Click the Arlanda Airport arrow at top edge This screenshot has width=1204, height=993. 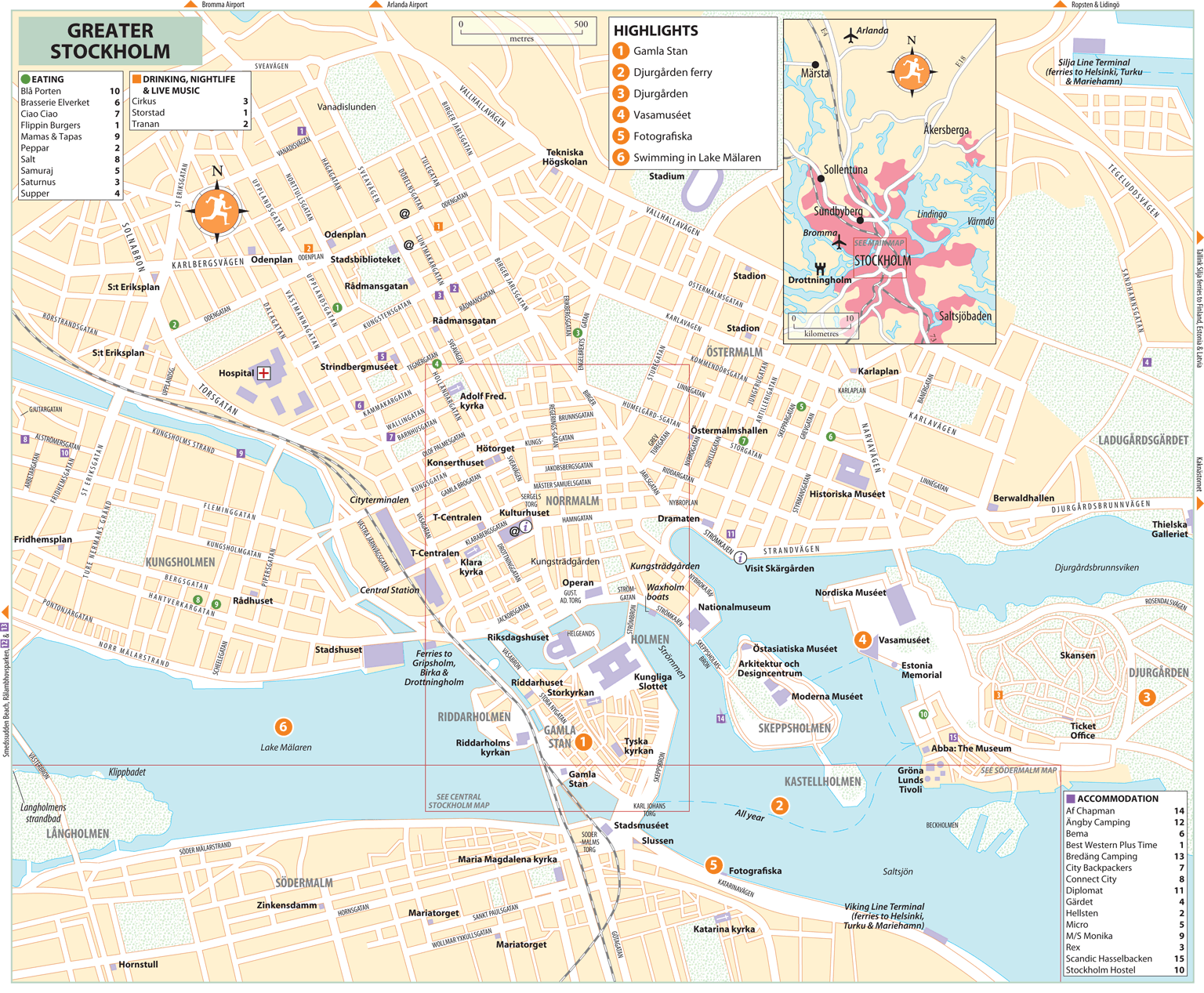point(375,5)
